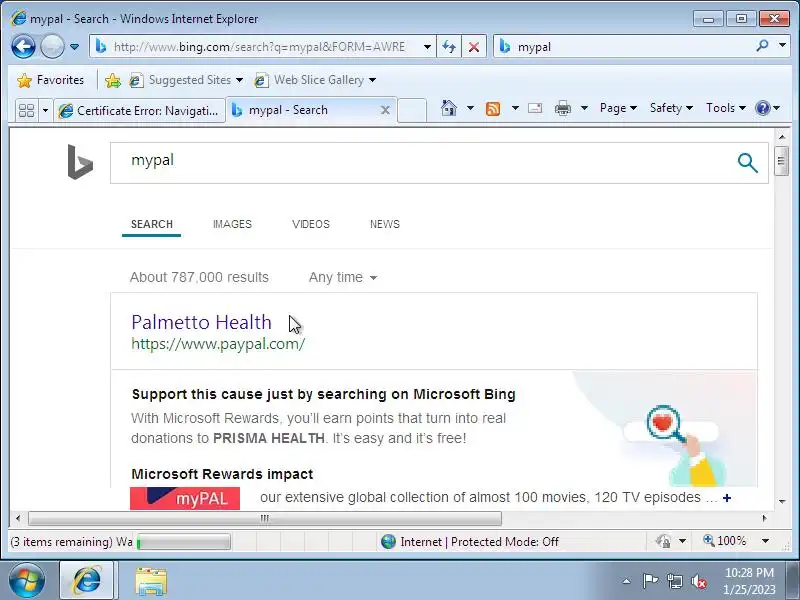The width and height of the screenshot is (800, 600).
Task: Click the magnifier icon in IE search box
Action: point(762,46)
